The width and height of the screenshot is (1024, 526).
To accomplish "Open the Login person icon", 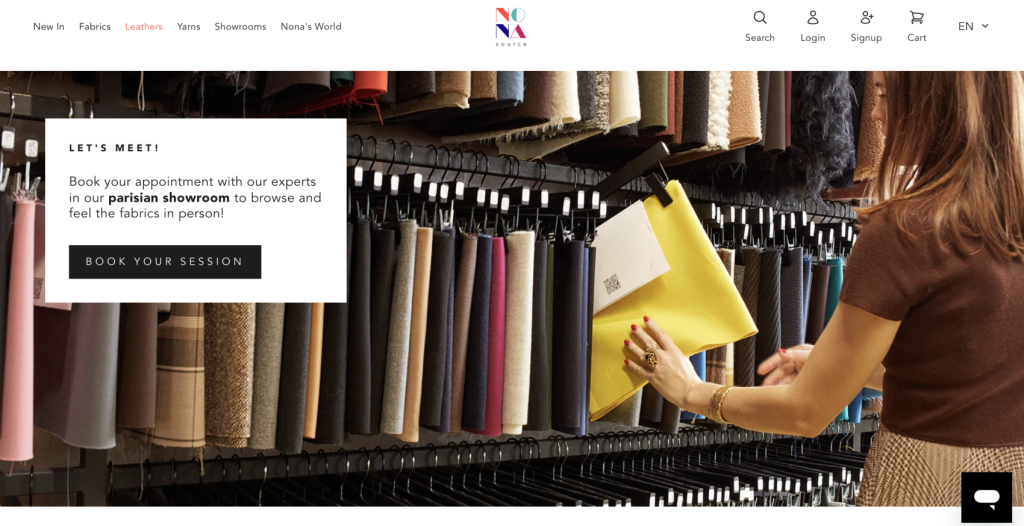I will tap(812, 18).
